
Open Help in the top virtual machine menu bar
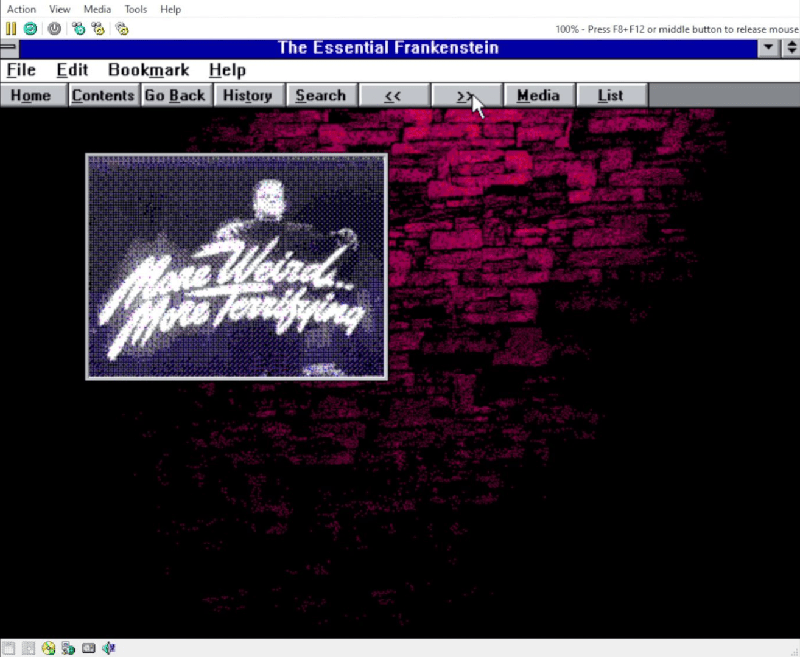coord(170,9)
